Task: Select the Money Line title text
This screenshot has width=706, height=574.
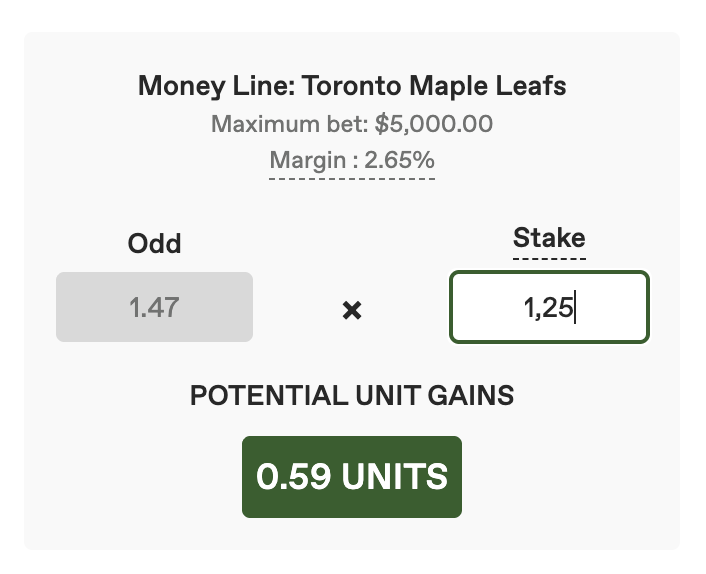Action: pos(352,86)
